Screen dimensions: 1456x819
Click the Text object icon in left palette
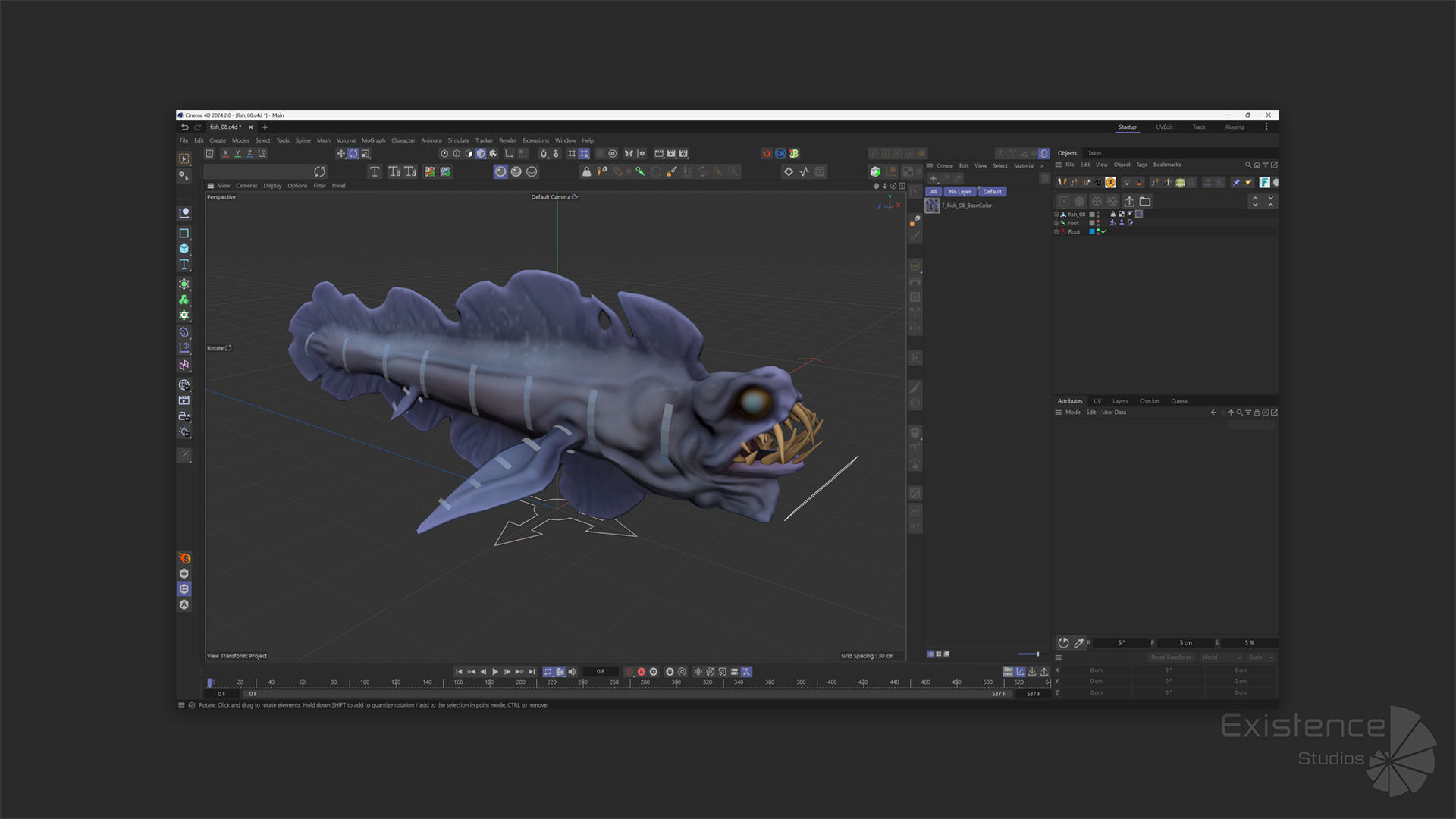[184, 265]
